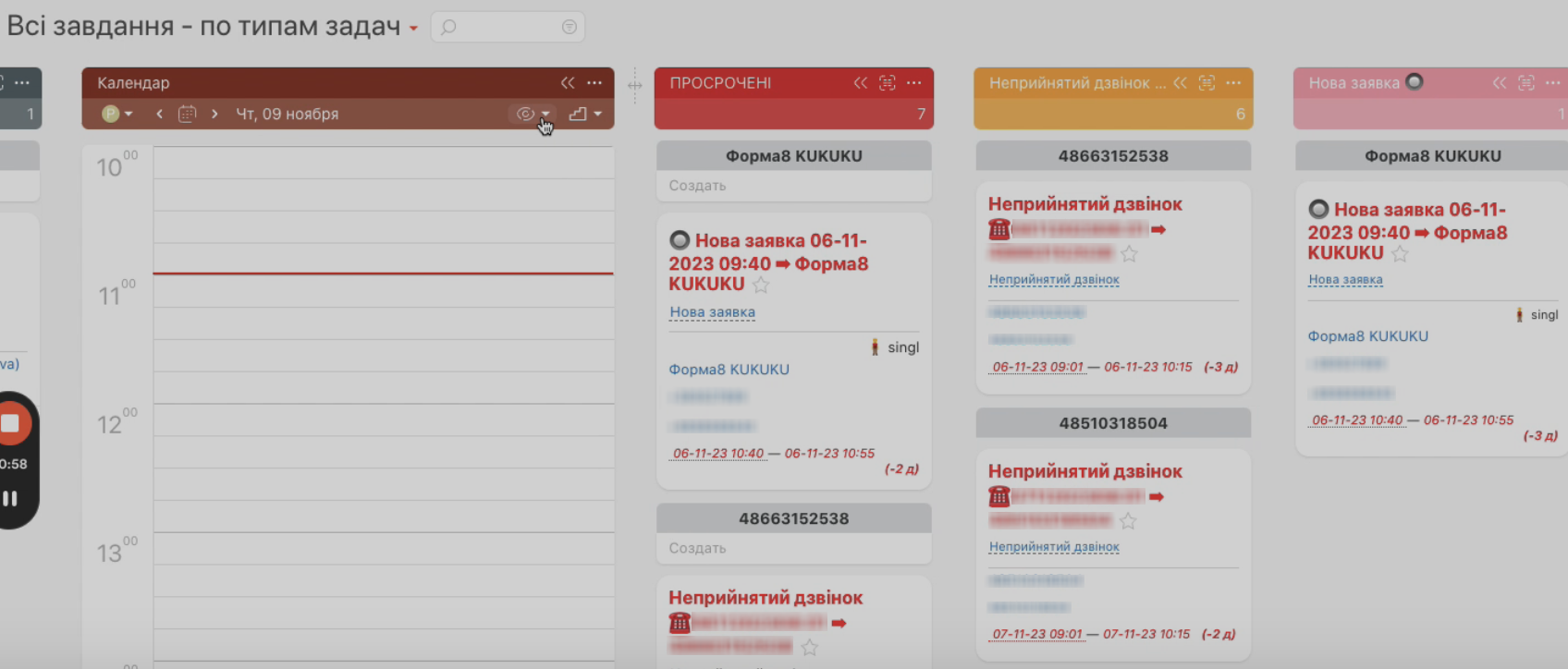
Task: Star first Неприйнятий дзвінок card in orange column
Action: [x=1129, y=254]
